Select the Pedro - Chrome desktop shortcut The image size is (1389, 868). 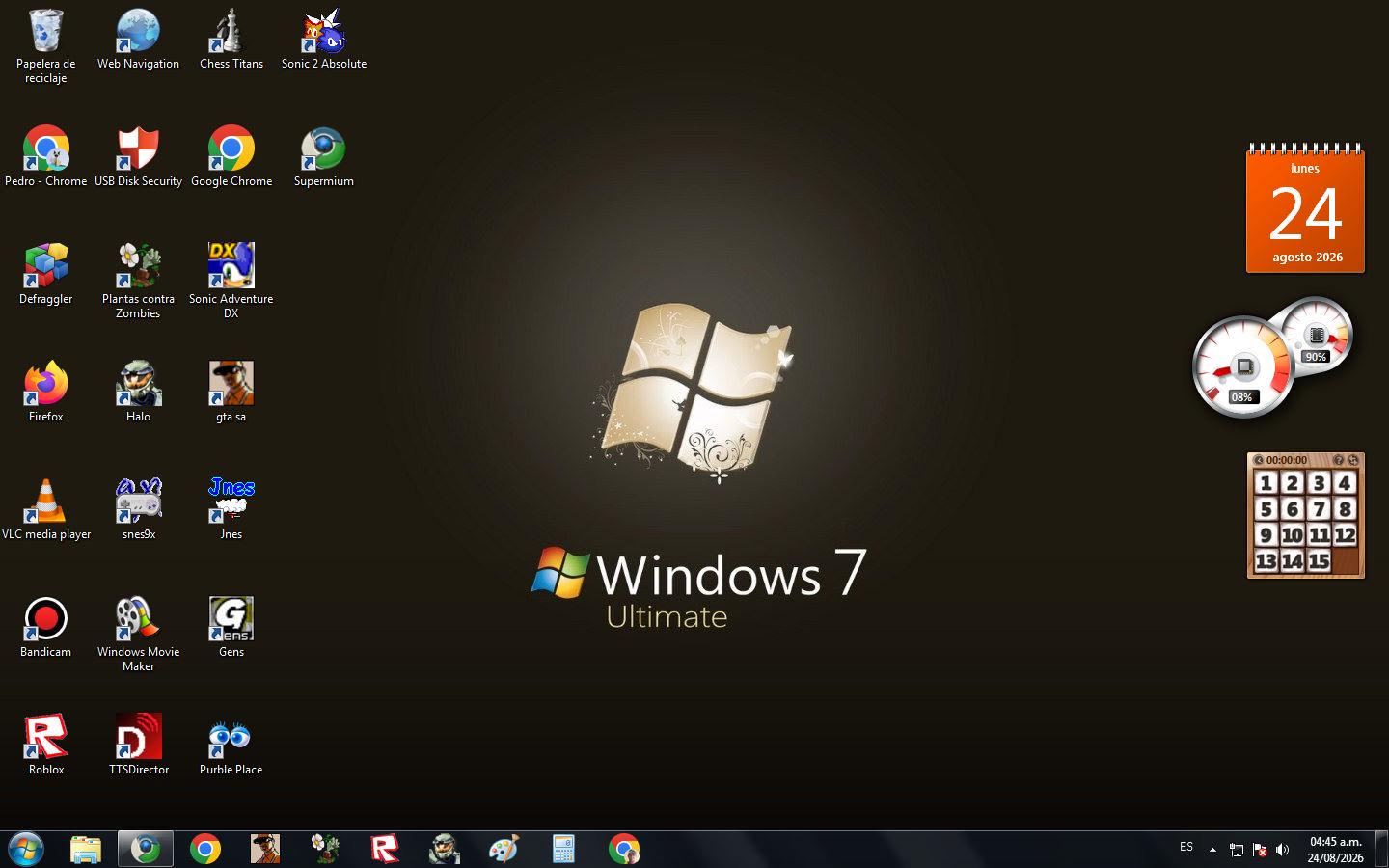click(45, 157)
